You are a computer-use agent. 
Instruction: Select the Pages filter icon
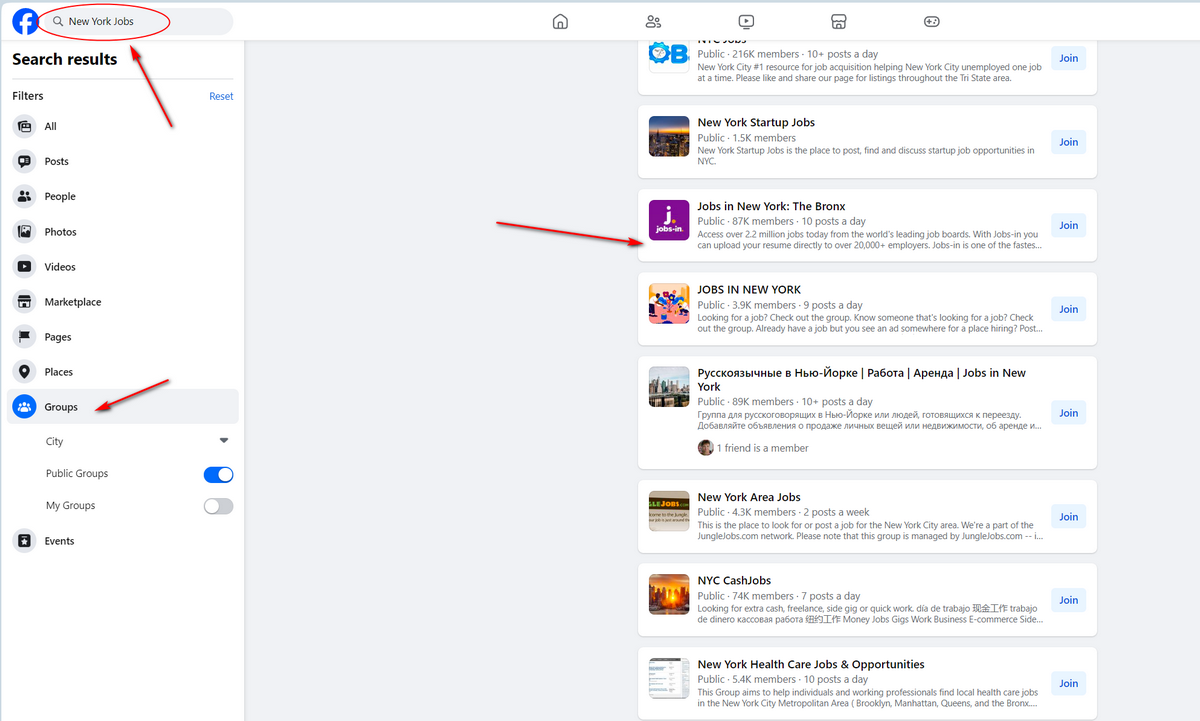click(x=24, y=337)
